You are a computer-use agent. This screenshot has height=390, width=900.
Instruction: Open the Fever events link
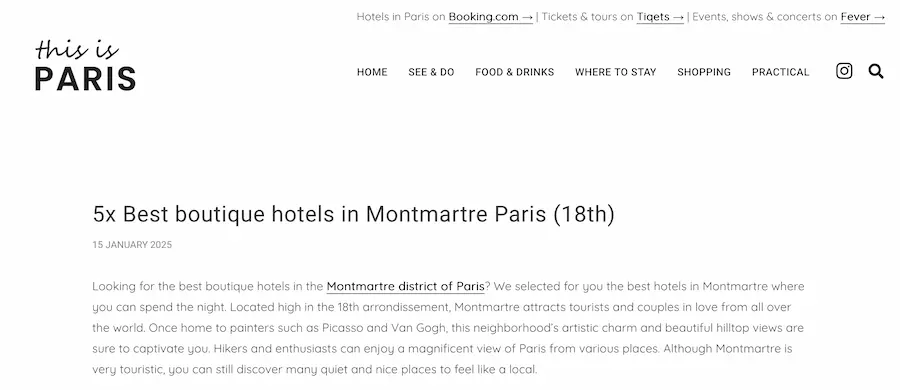863,17
